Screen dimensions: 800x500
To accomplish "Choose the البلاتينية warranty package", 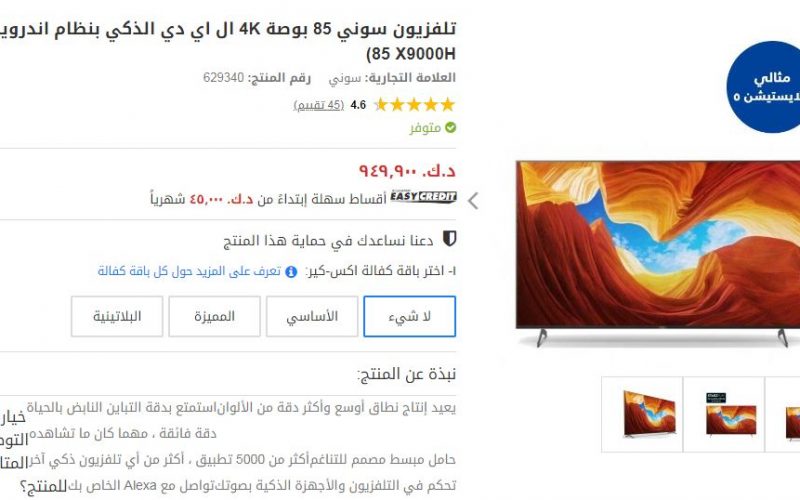I will (117, 316).
